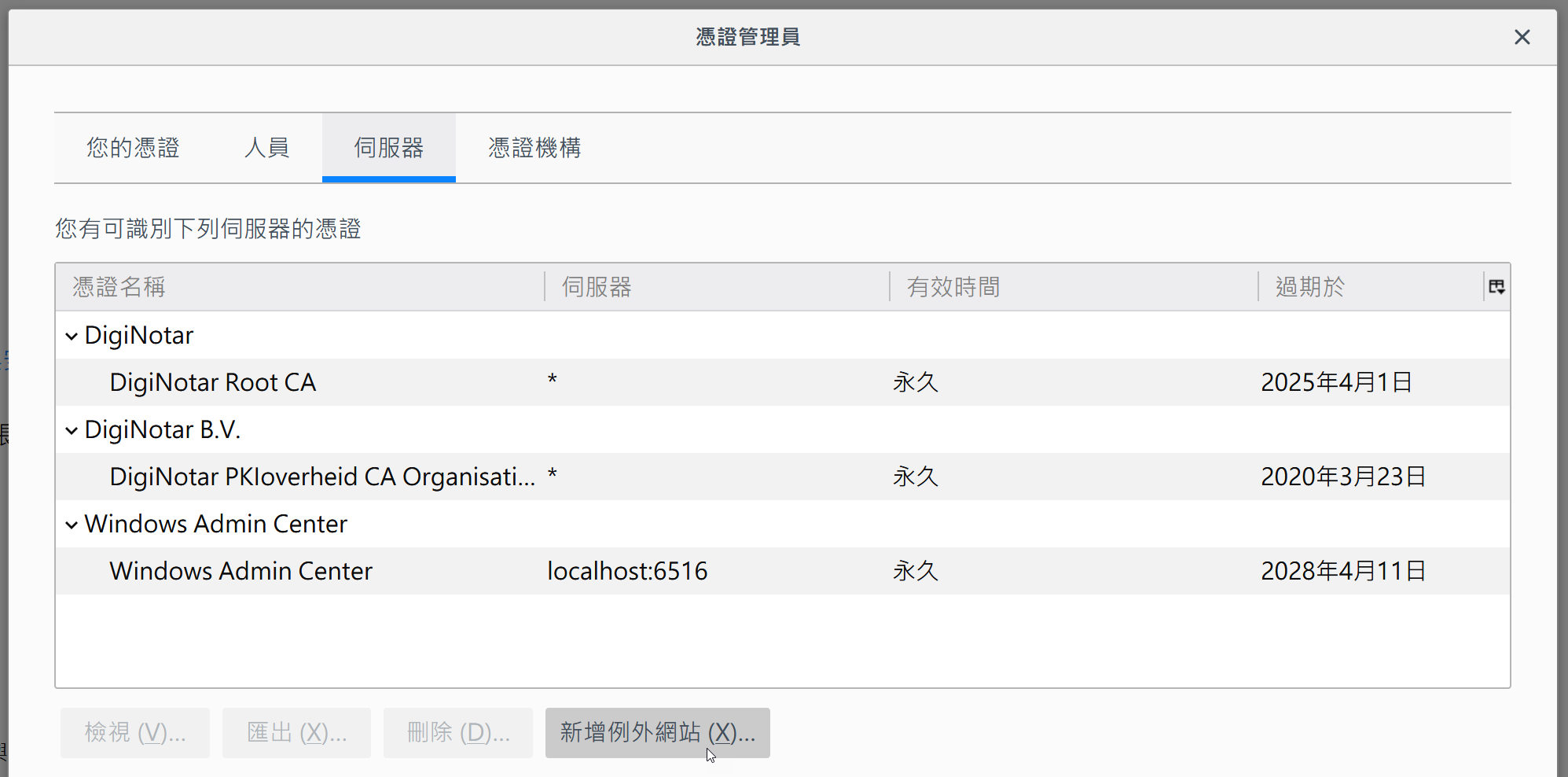The width and height of the screenshot is (1568, 777).
Task: Click 永久 in the PKIoverheid row
Action: pyautogui.click(x=916, y=477)
